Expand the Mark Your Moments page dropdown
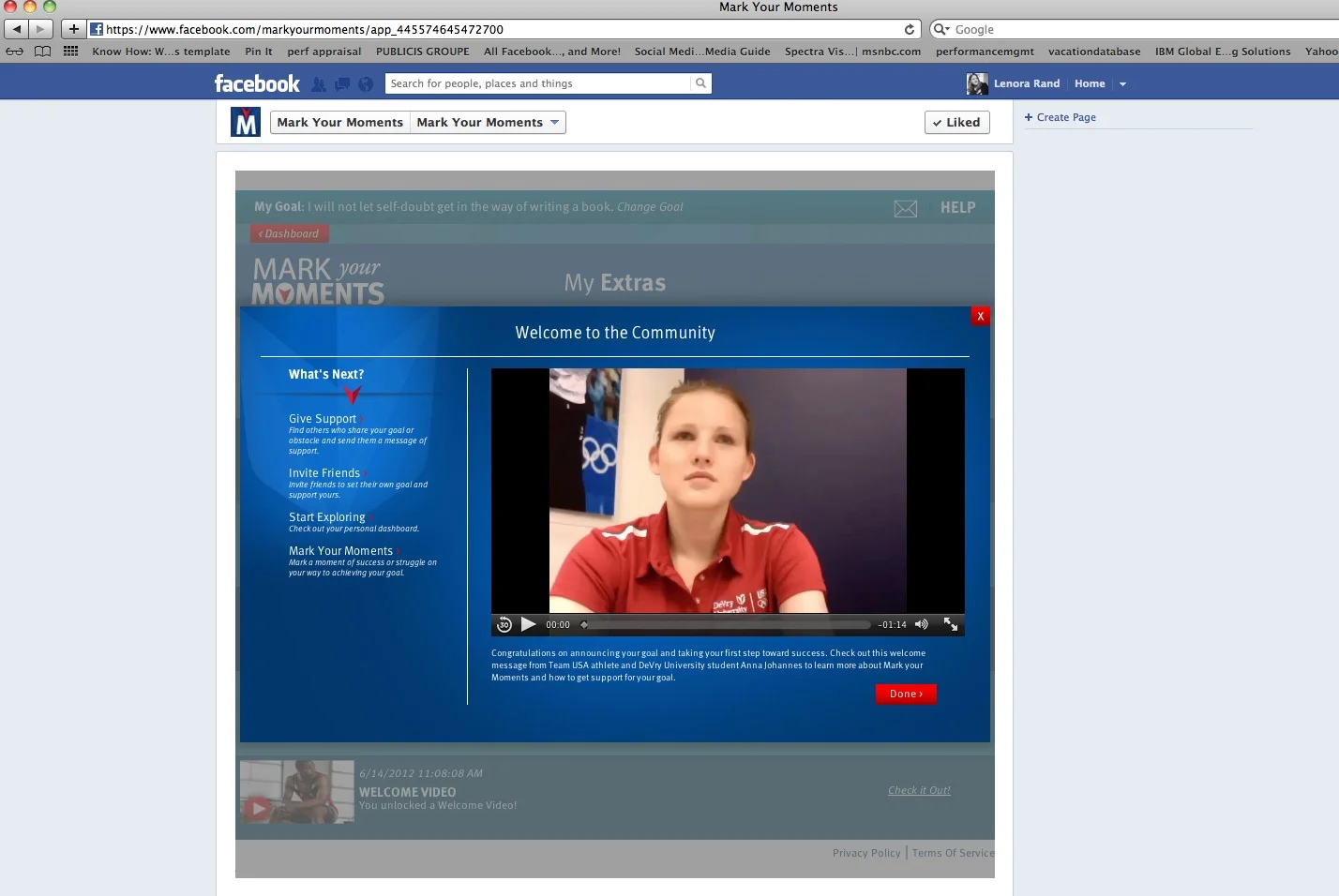 554,122
